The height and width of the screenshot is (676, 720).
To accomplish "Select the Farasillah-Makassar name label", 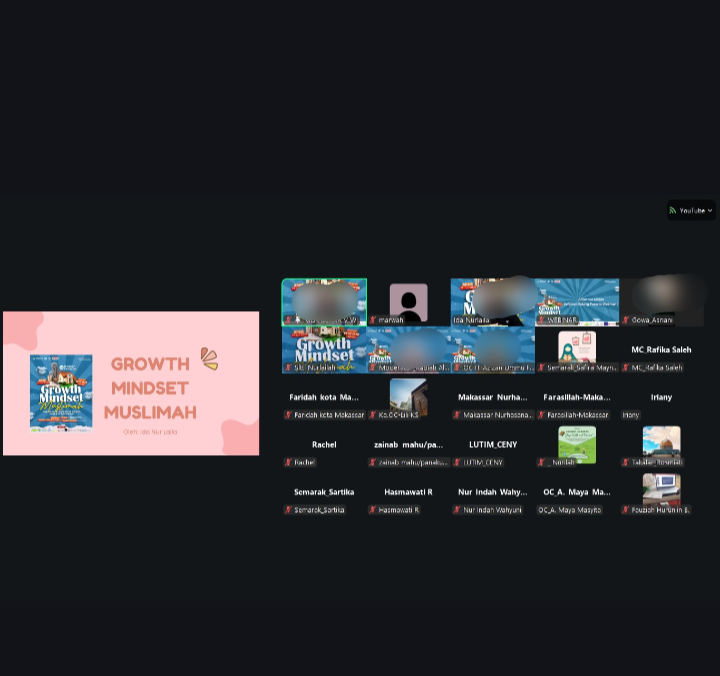I will pos(577,415).
